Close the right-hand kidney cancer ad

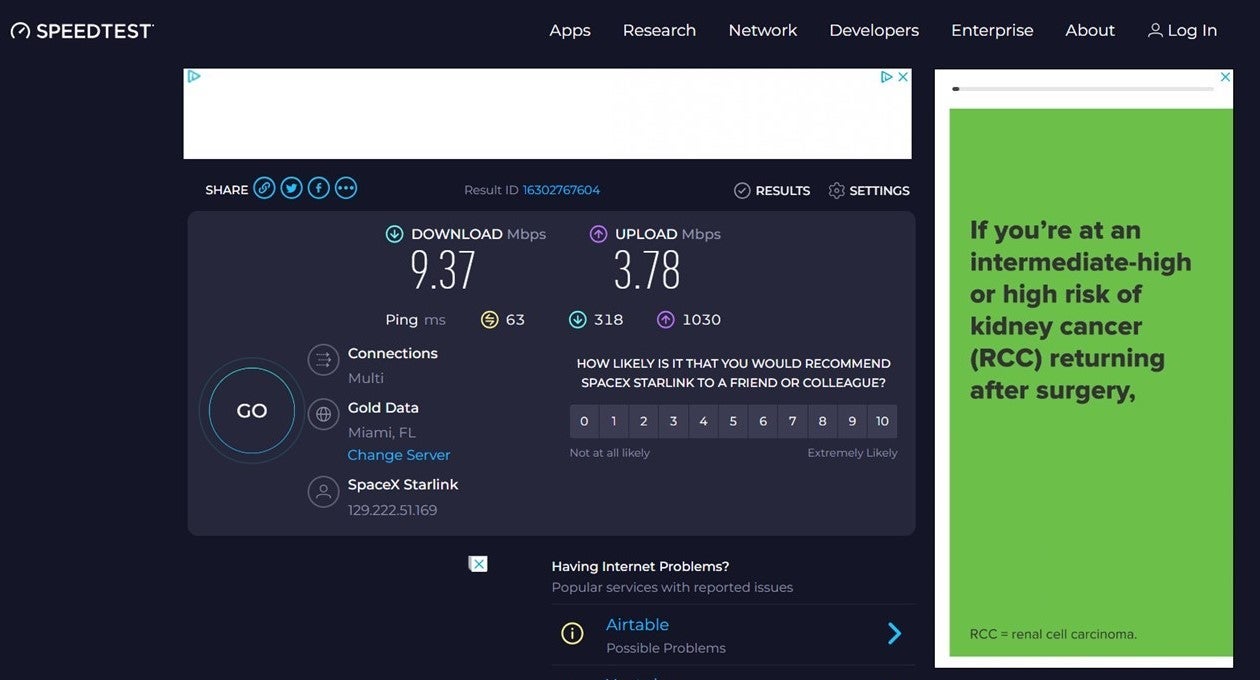pyautogui.click(x=1225, y=77)
